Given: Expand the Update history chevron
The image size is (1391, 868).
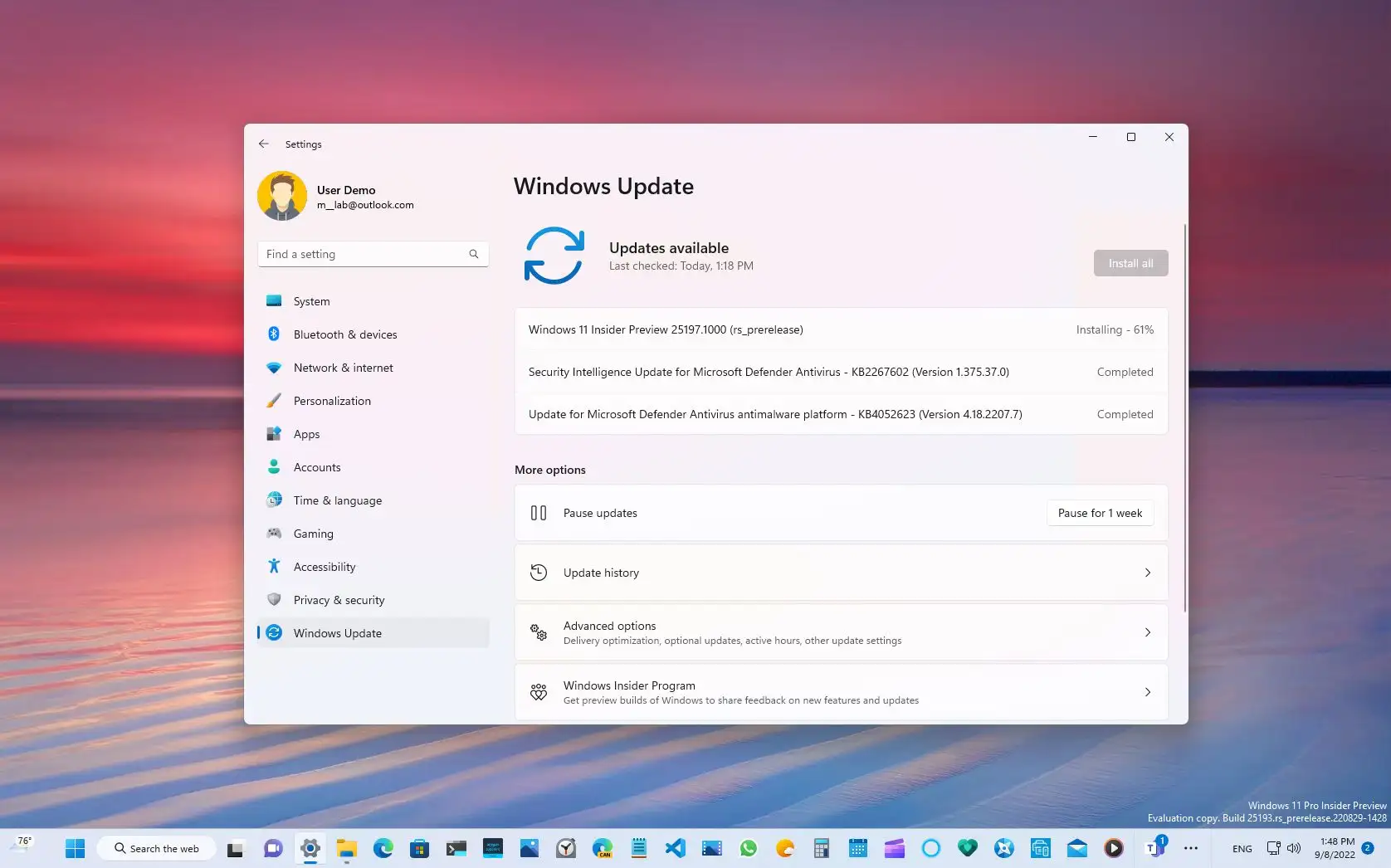Looking at the screenshot, I should click(1147, 573).
